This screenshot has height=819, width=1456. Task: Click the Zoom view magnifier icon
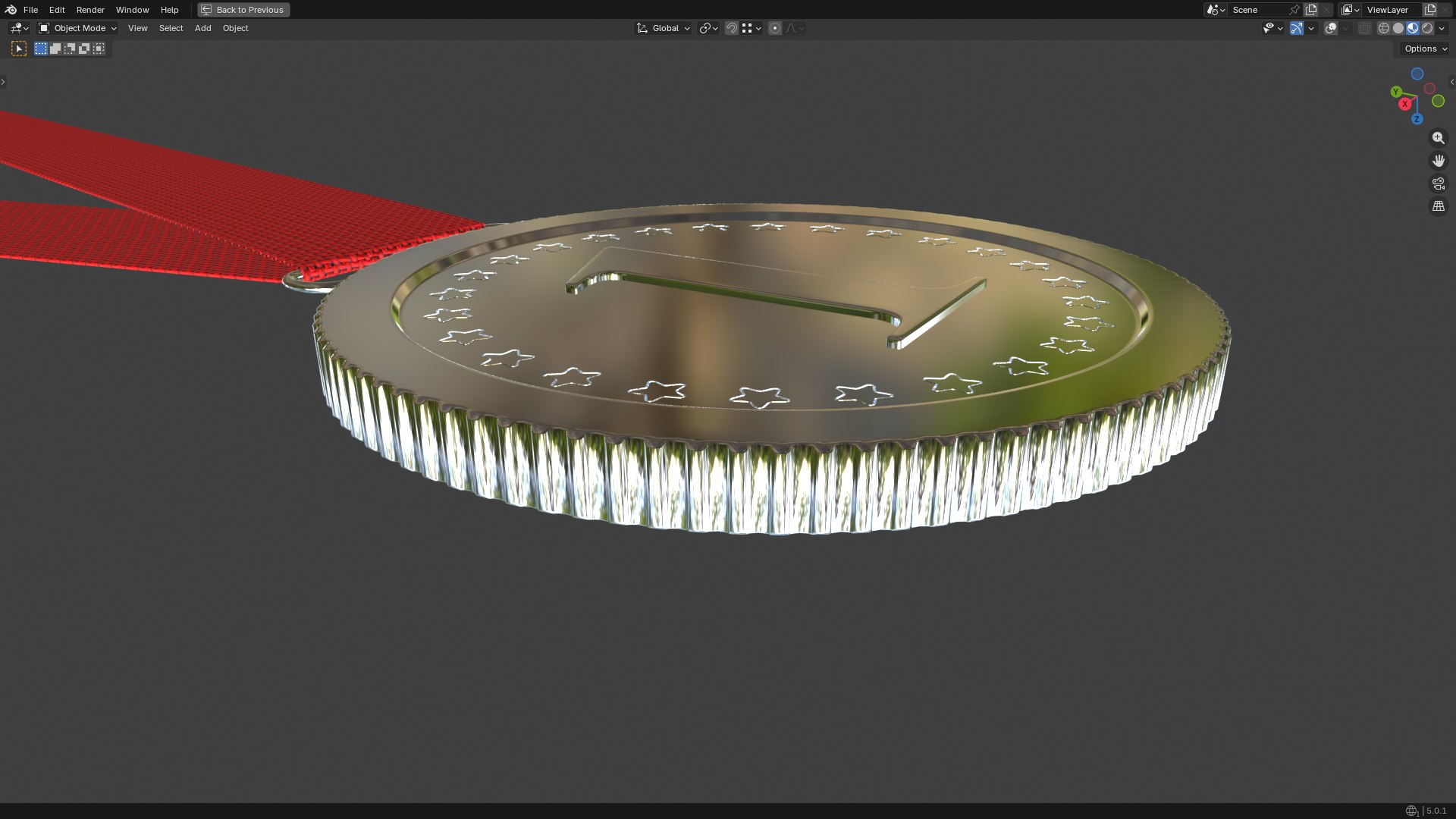pos(1438,138)
